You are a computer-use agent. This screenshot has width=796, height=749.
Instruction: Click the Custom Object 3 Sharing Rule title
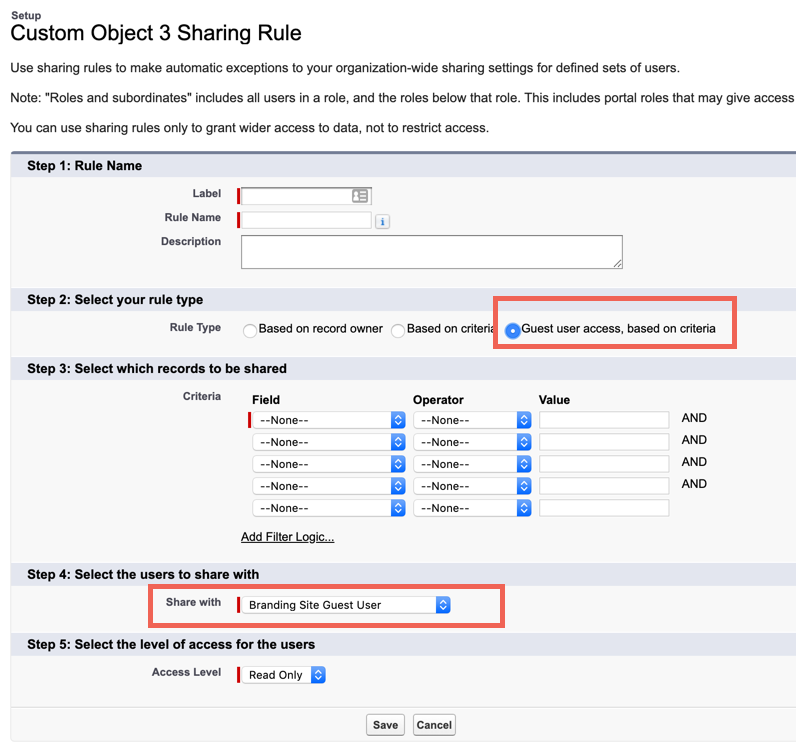[x=156, y=33]
